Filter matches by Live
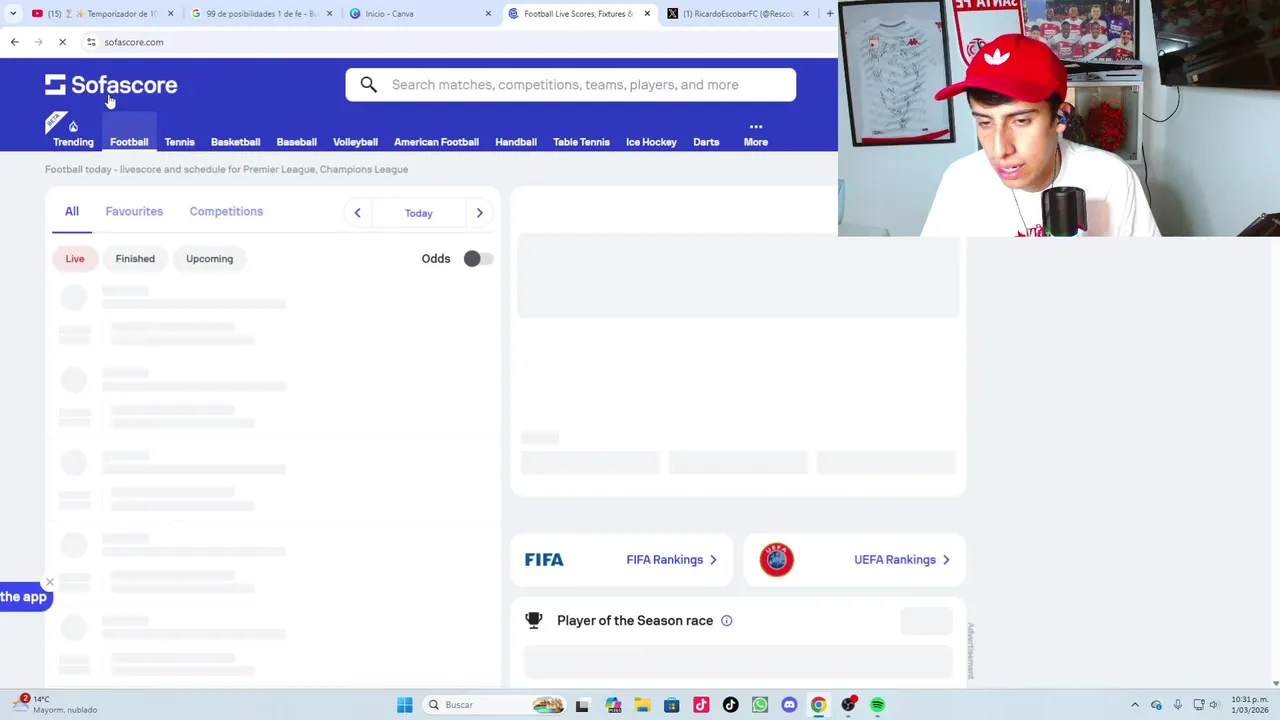This screenshot has width=1280, height=720. (x=75, y=259)
